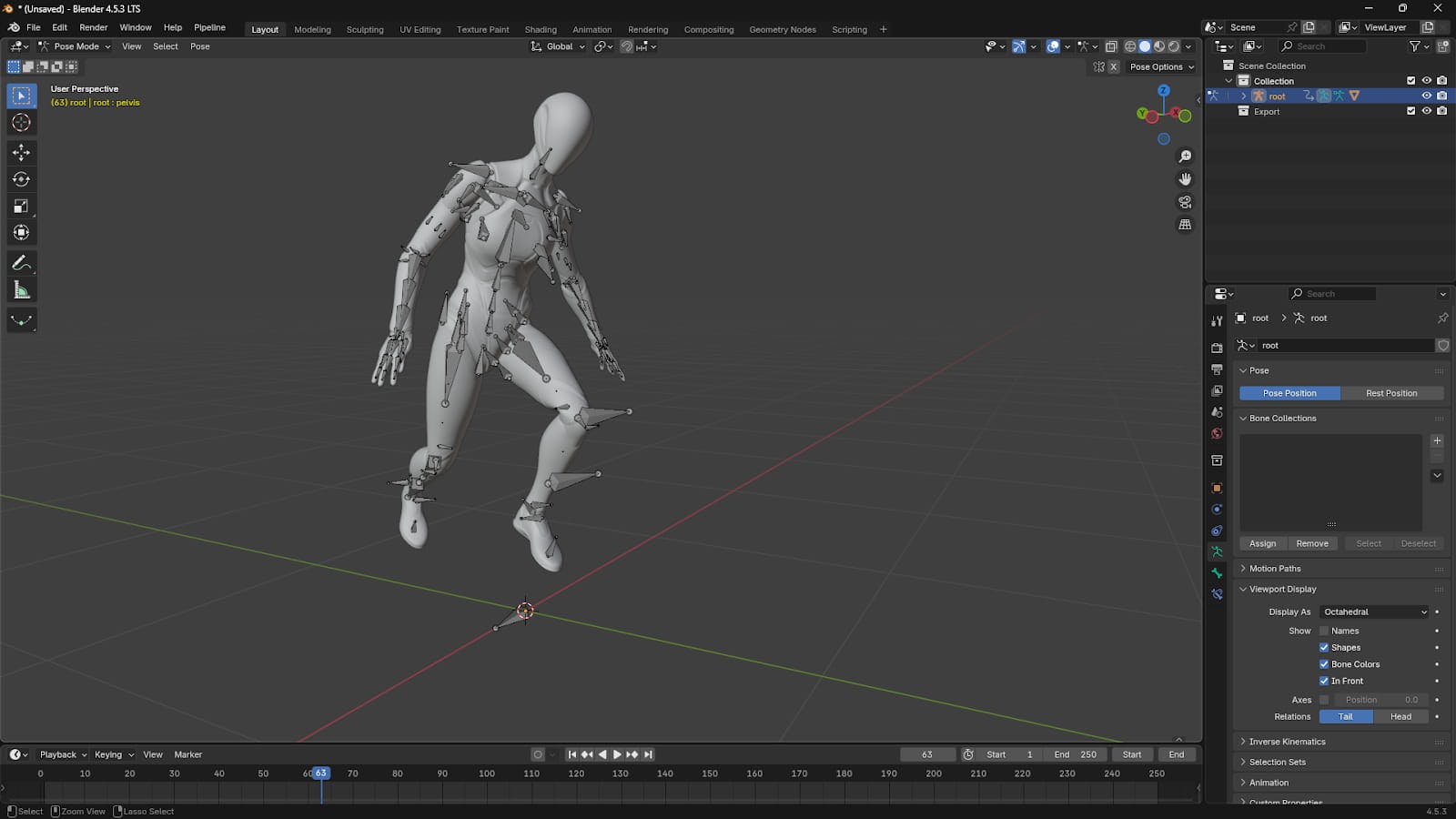Switch to the Modeling workspace tab

pyautogui.click(x=312, y=29)
